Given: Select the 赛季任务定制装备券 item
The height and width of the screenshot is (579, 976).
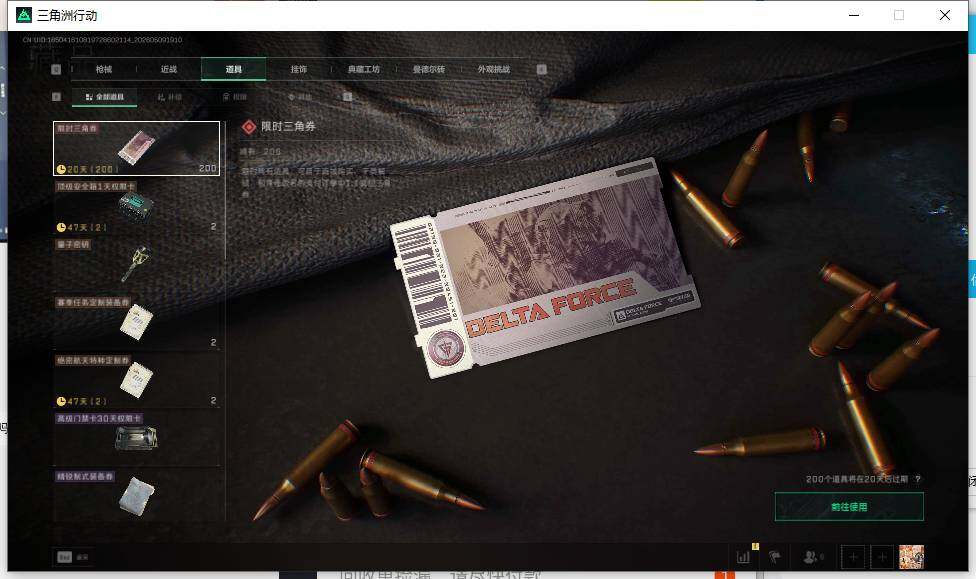Looking at the screenshot, I should [136, 322].
